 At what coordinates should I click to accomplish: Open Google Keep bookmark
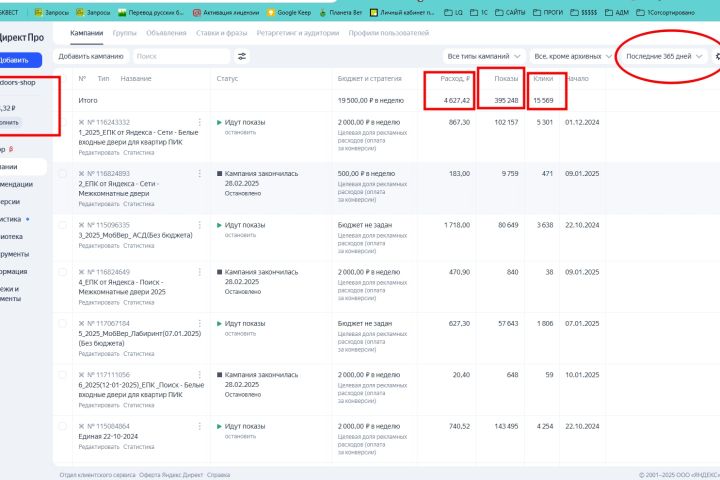[289, 12]
